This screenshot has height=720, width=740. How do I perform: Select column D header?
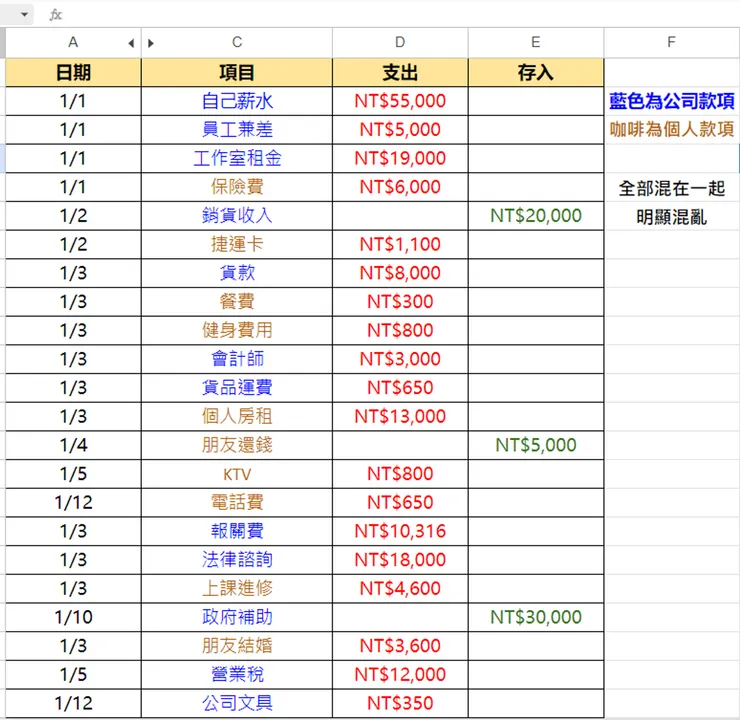400,42
